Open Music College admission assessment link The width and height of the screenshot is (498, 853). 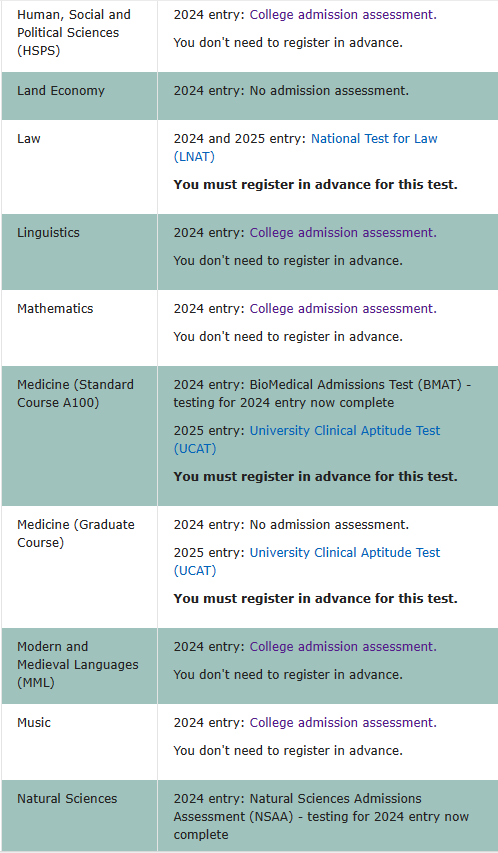[343, 723]
